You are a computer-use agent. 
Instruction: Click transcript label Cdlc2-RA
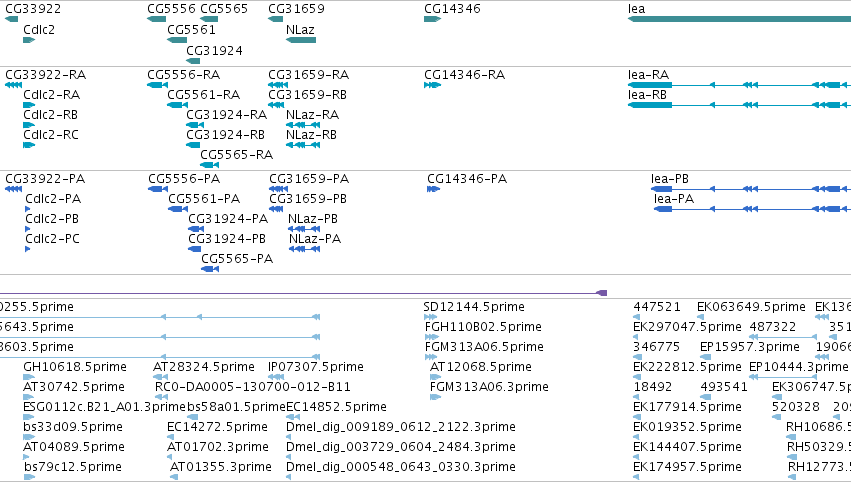click(52, 95)
